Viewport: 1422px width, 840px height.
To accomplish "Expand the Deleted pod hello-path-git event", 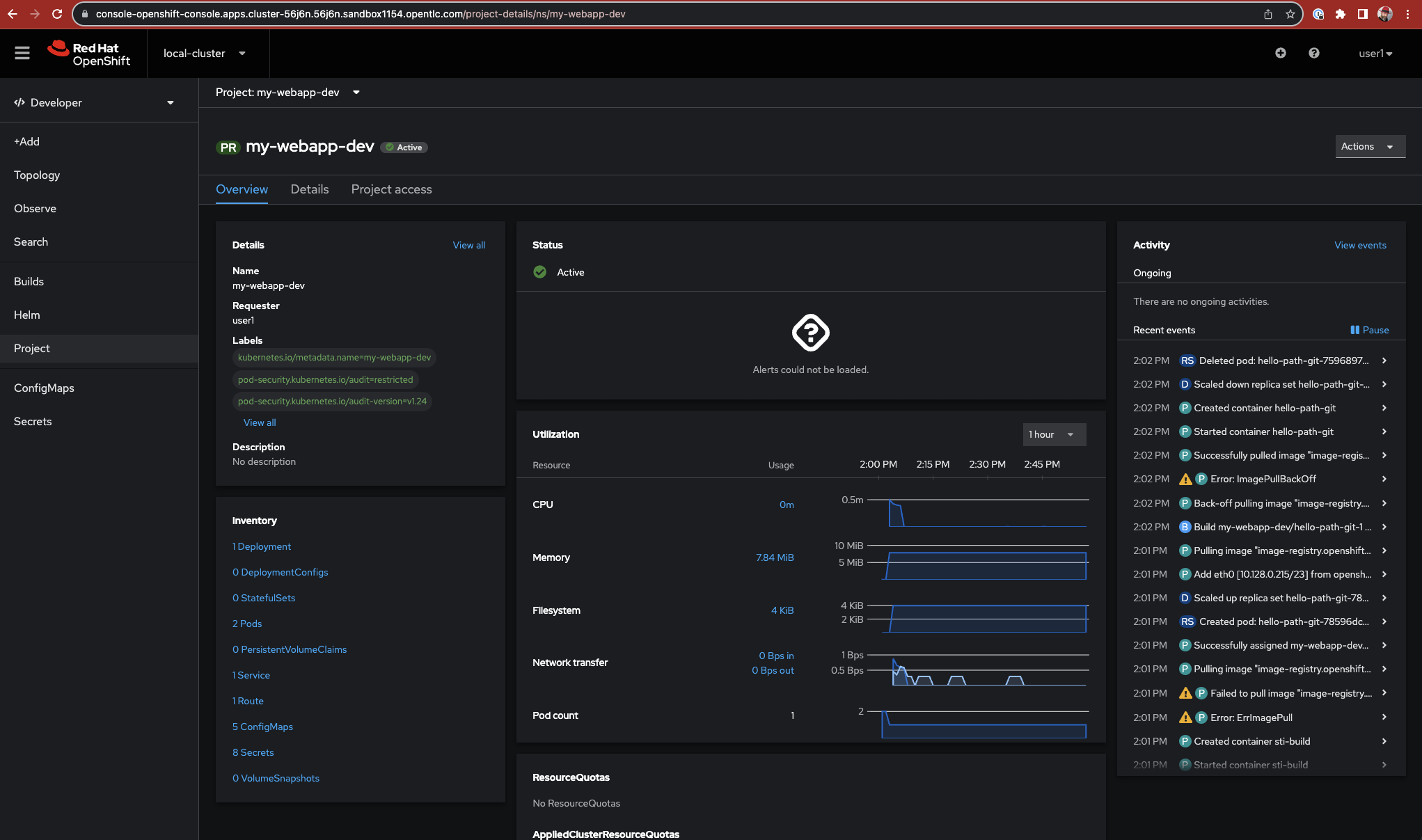I will click(x=1384, y=360).
